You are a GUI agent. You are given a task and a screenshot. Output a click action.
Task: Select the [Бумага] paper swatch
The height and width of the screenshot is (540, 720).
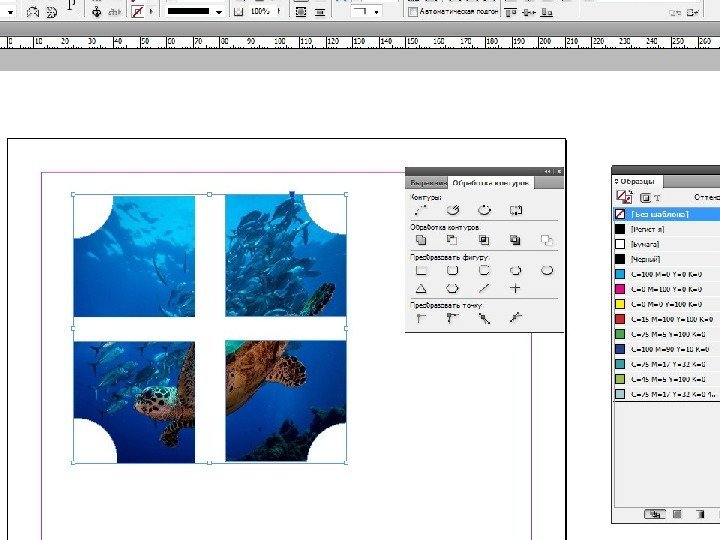coord(667,244)
